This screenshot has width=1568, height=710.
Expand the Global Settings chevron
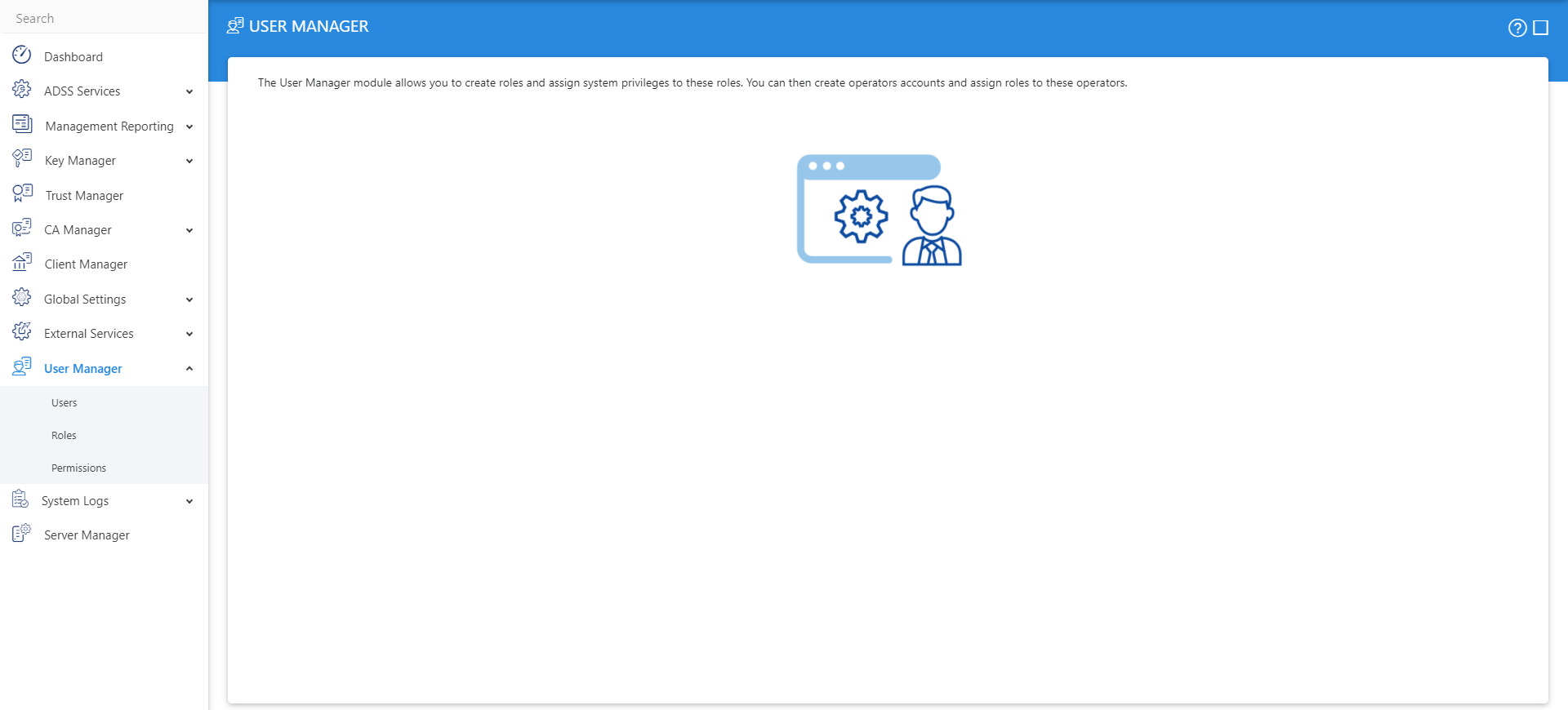point(189,300)
